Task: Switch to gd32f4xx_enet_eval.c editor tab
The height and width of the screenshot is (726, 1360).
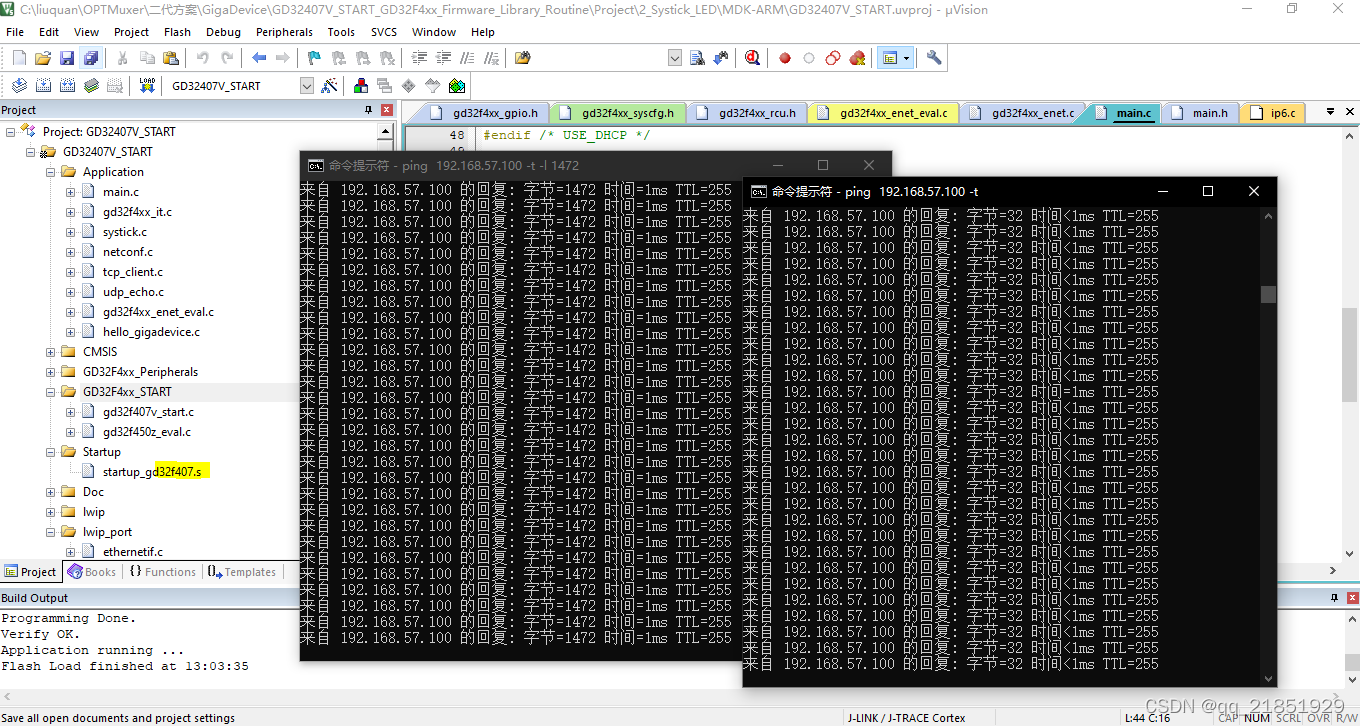Action: 883,113
